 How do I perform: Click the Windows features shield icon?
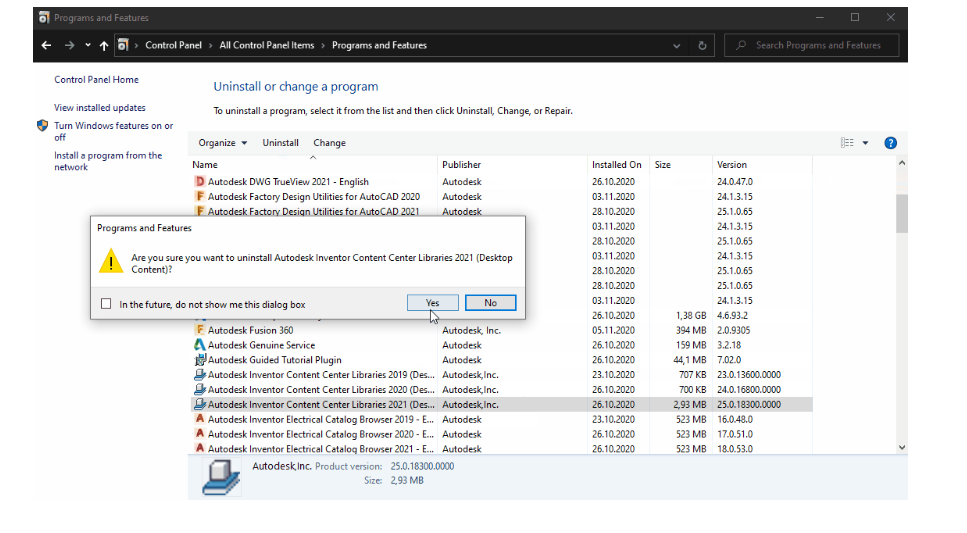click(x=42, y=126)
